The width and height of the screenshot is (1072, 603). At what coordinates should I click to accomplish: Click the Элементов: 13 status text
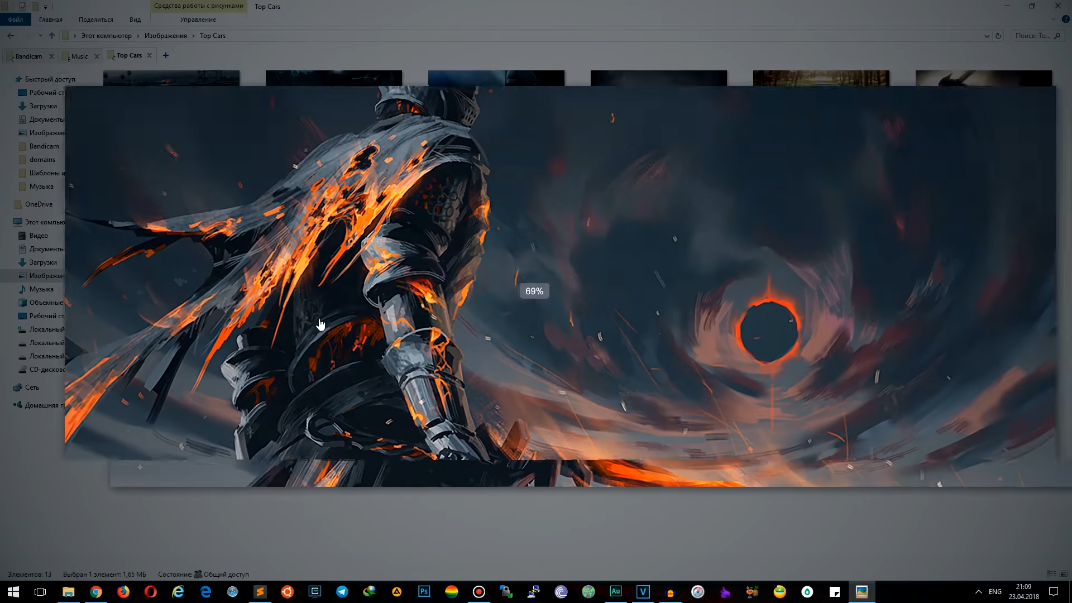point(29,574)
